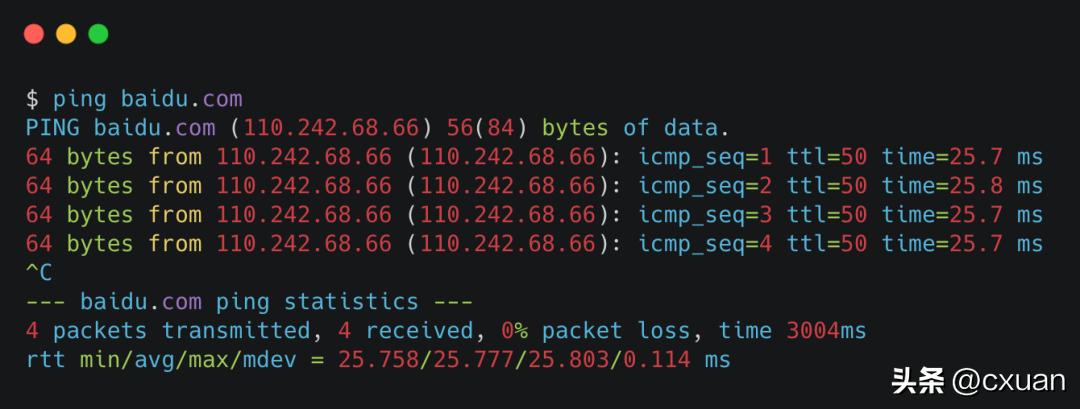Click the "rtt min/avg/max/mdev" label

(x=161, y=359)
